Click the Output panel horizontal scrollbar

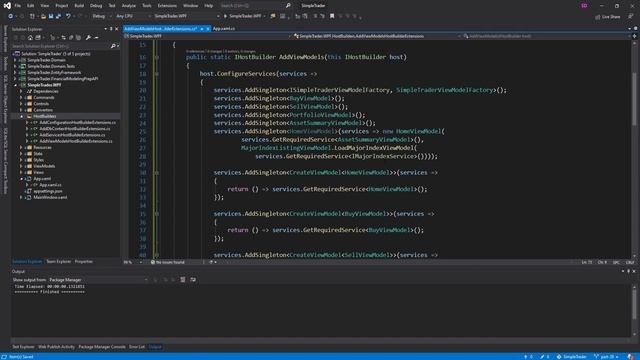321,340
